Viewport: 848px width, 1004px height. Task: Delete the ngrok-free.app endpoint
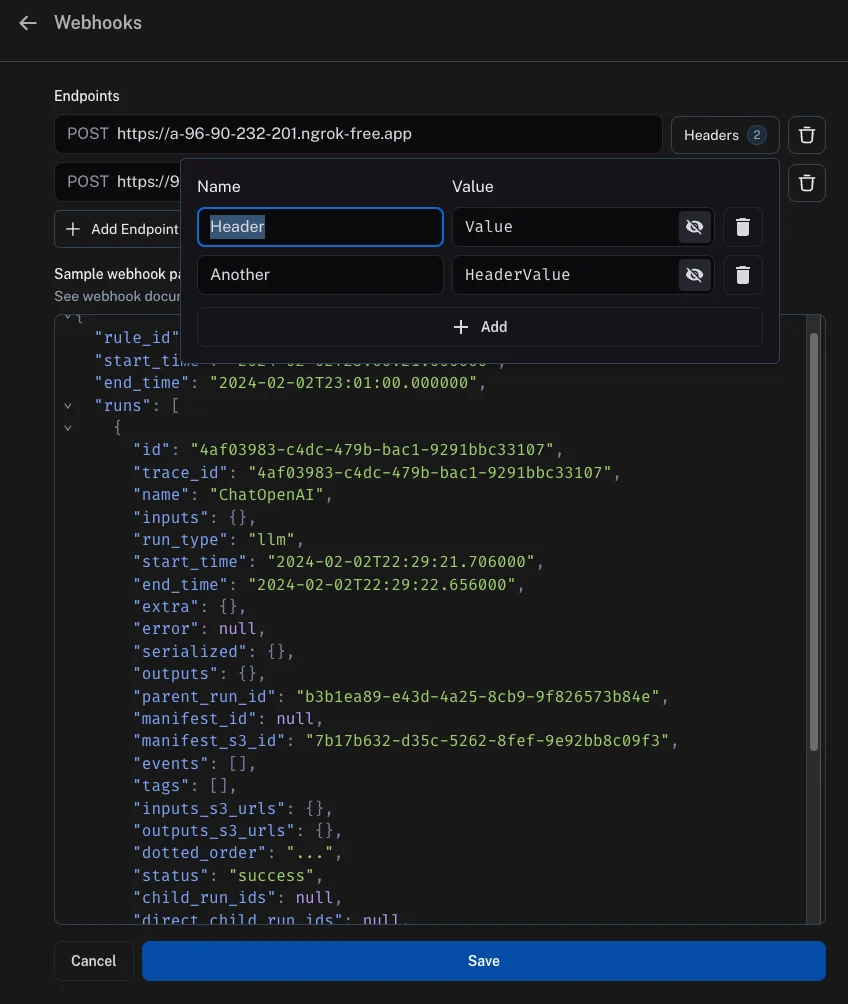(x=806, y=135)
